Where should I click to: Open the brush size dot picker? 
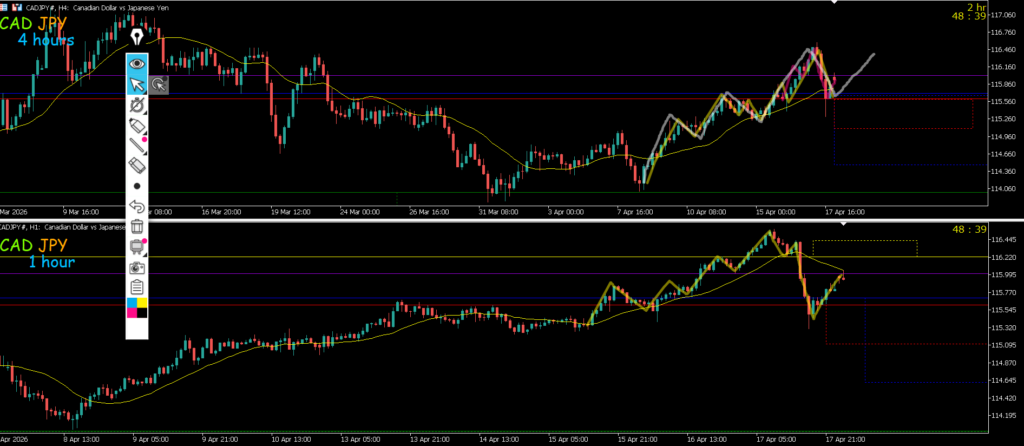coord(137,186)
